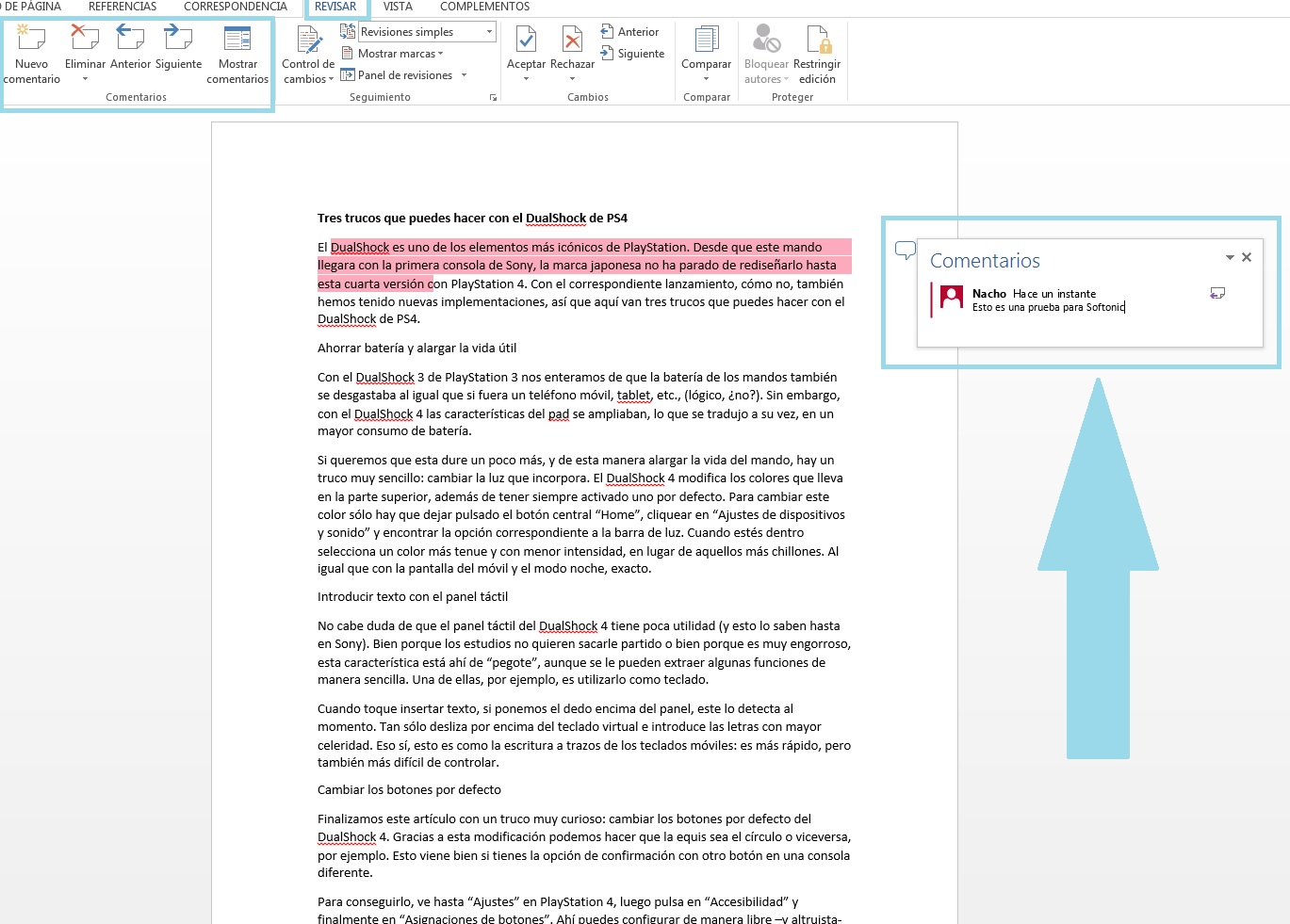Click the Nuevo comentario icon
This screenshot has width=1290, height=924.
31,38
